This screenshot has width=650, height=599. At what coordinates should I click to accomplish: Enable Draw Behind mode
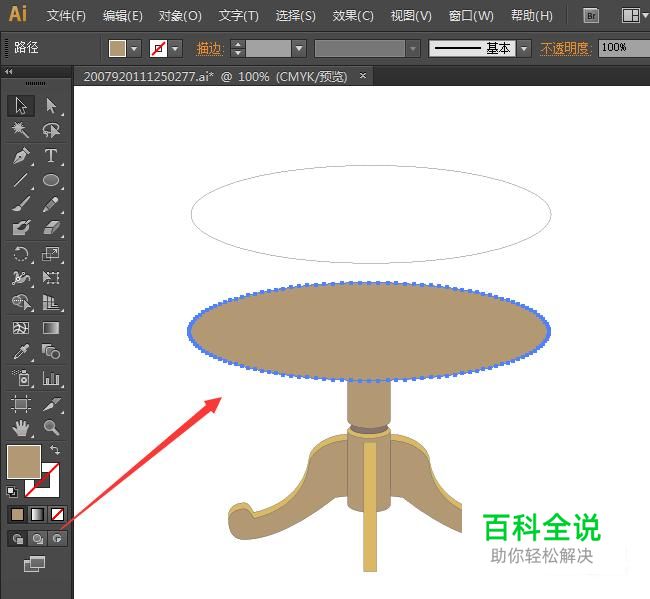[38, 539]
